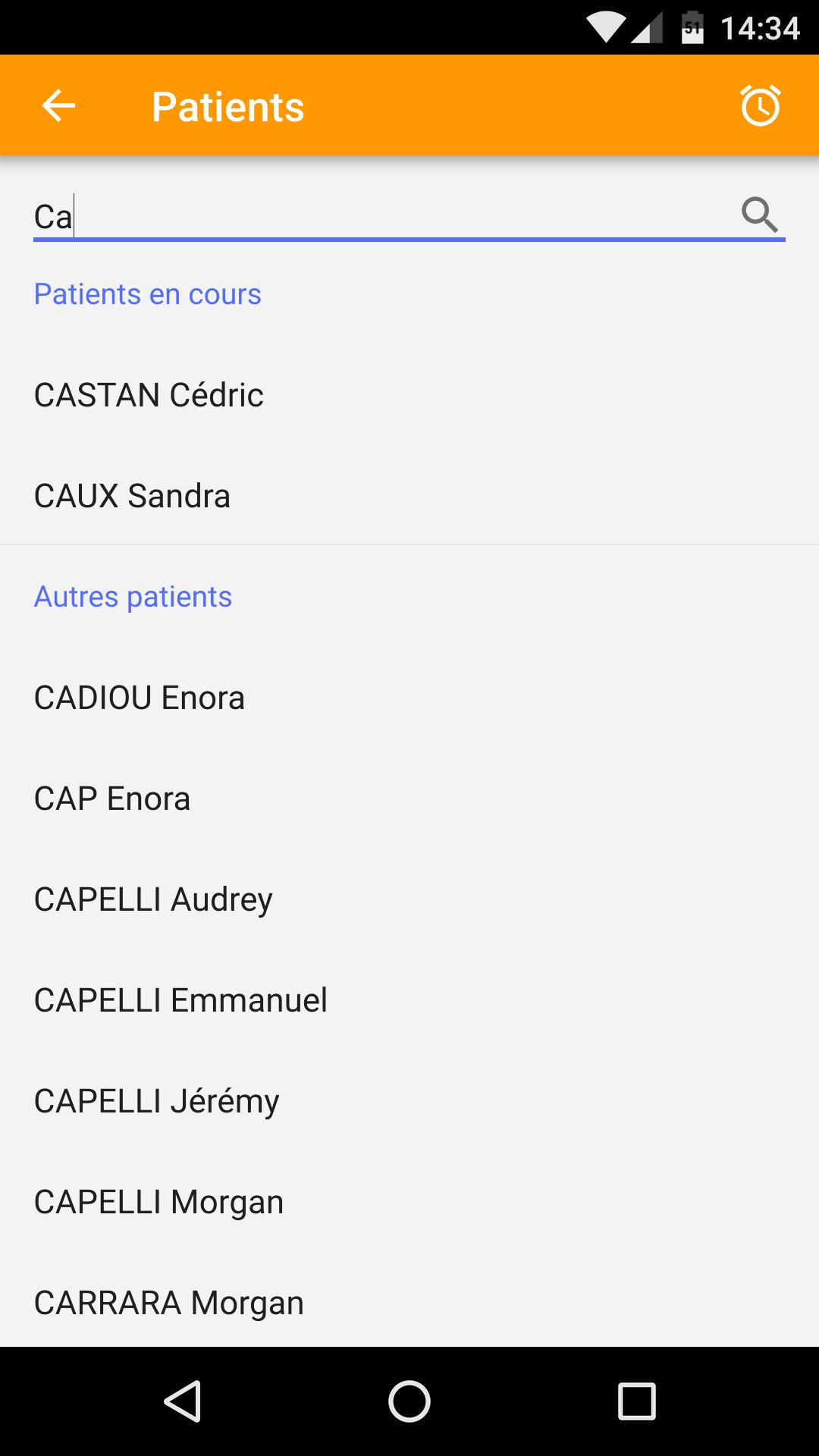Open patient CAPELLI Morgan
Image resolution: width=819 pixels, height=1456 pixels.
(x=158, y=1202)
